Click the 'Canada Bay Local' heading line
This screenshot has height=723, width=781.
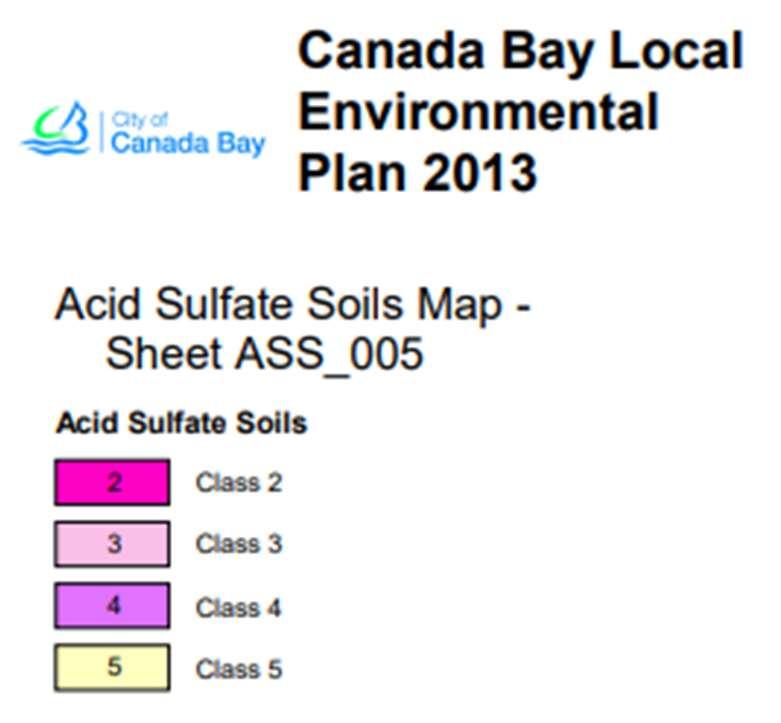[520, 52]
